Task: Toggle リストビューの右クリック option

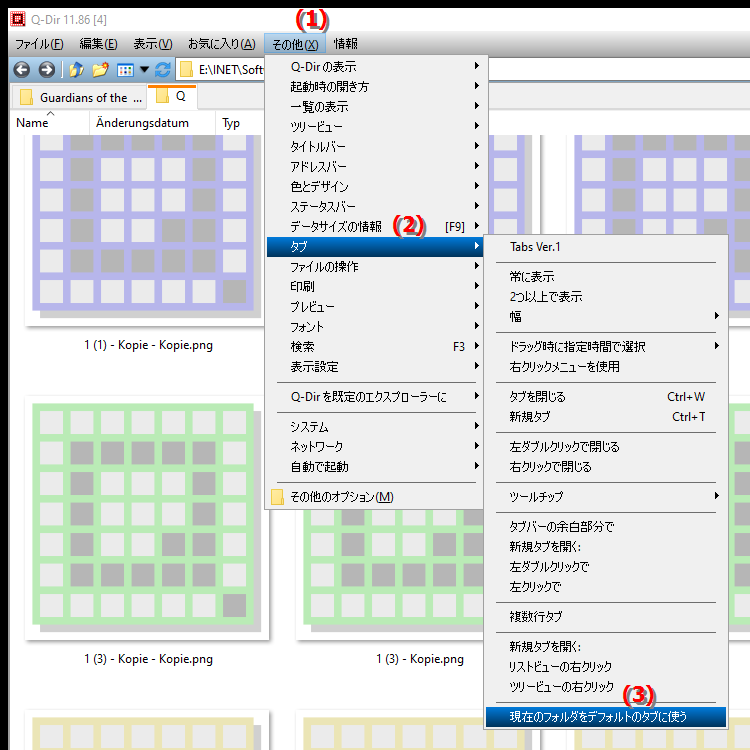Action: click(606, 667)
